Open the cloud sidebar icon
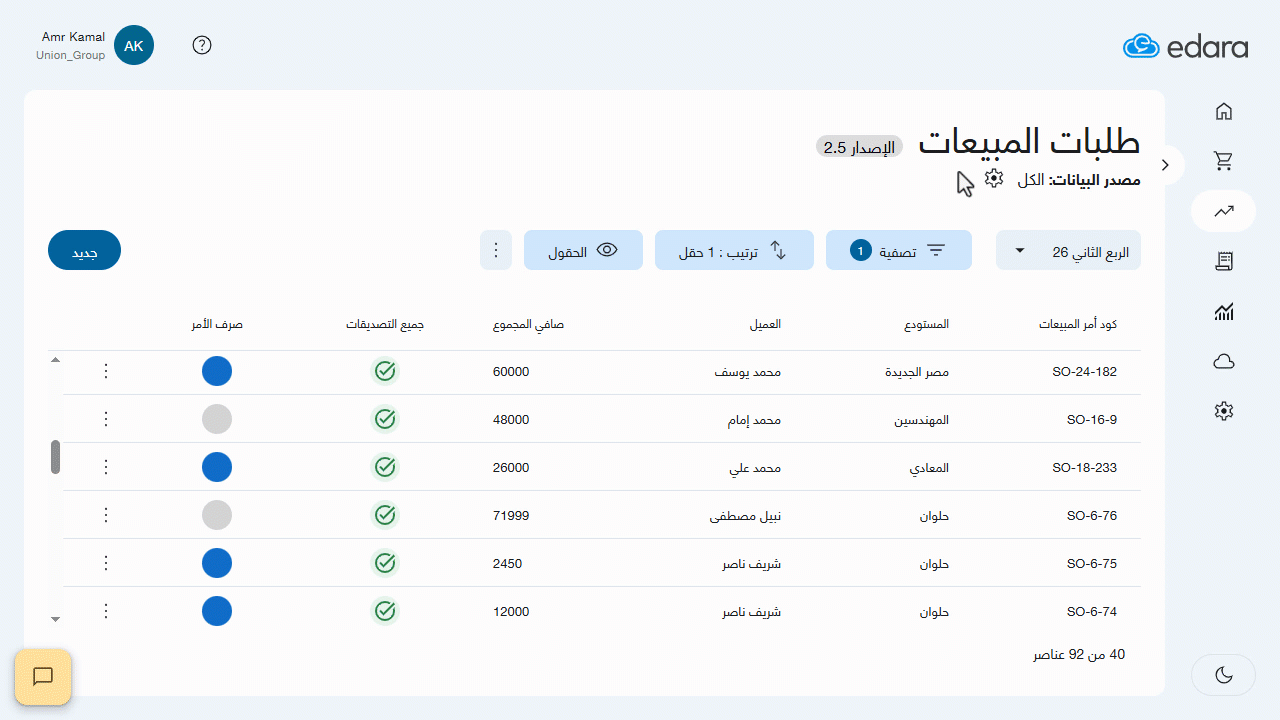 click(1223, 362)
